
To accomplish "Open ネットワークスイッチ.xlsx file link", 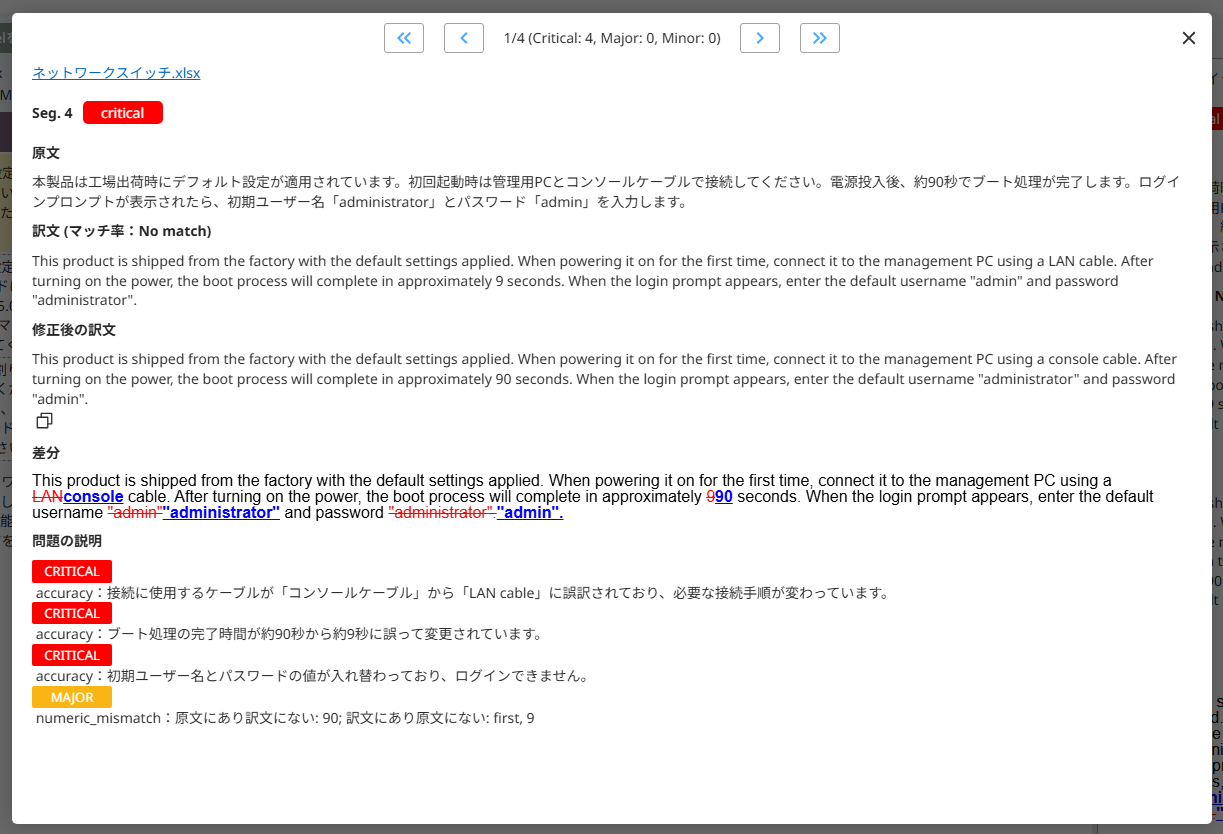I will click(116, 73).
